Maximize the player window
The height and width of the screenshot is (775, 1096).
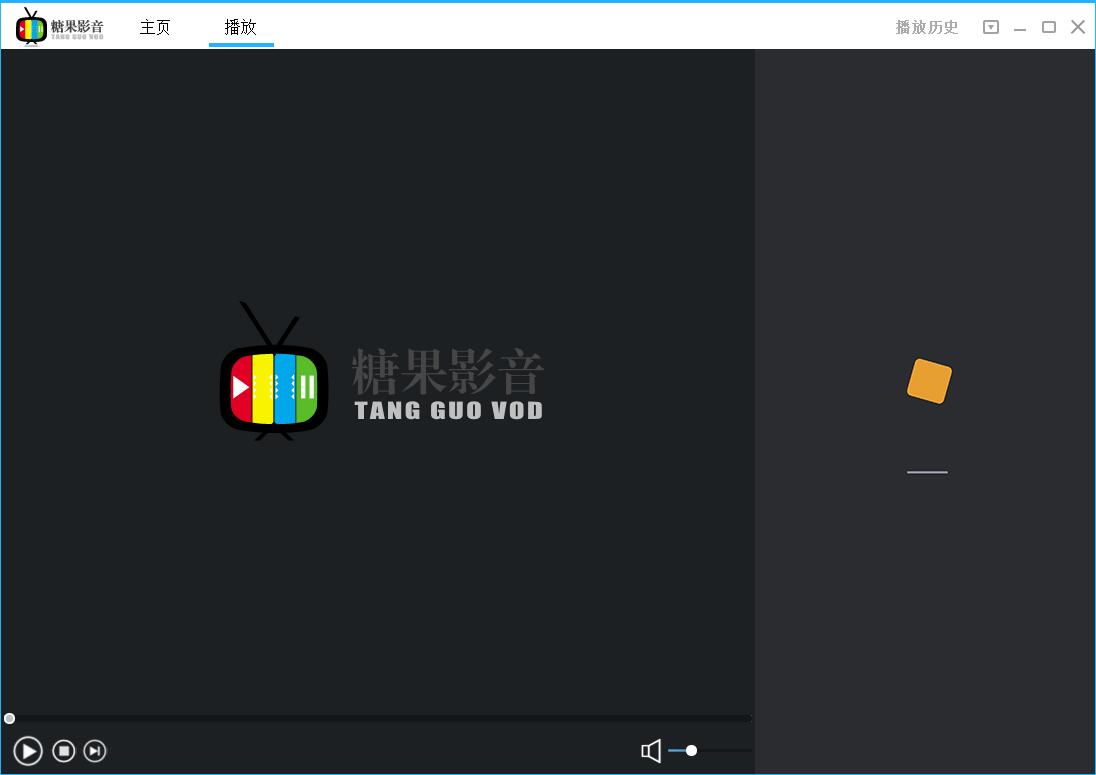click(x=1048, y=27)
